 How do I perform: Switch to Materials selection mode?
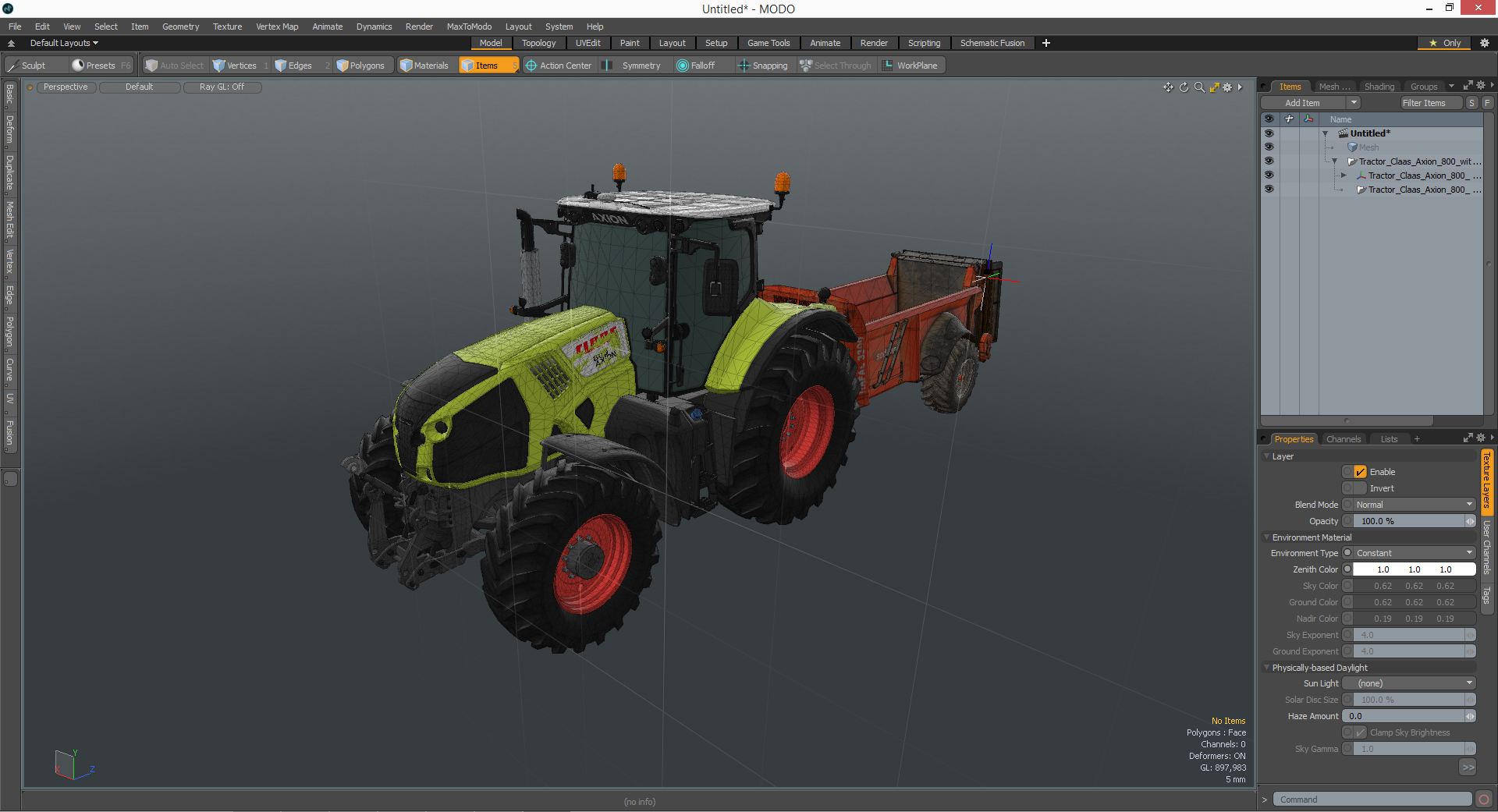[x=425, y=66]
